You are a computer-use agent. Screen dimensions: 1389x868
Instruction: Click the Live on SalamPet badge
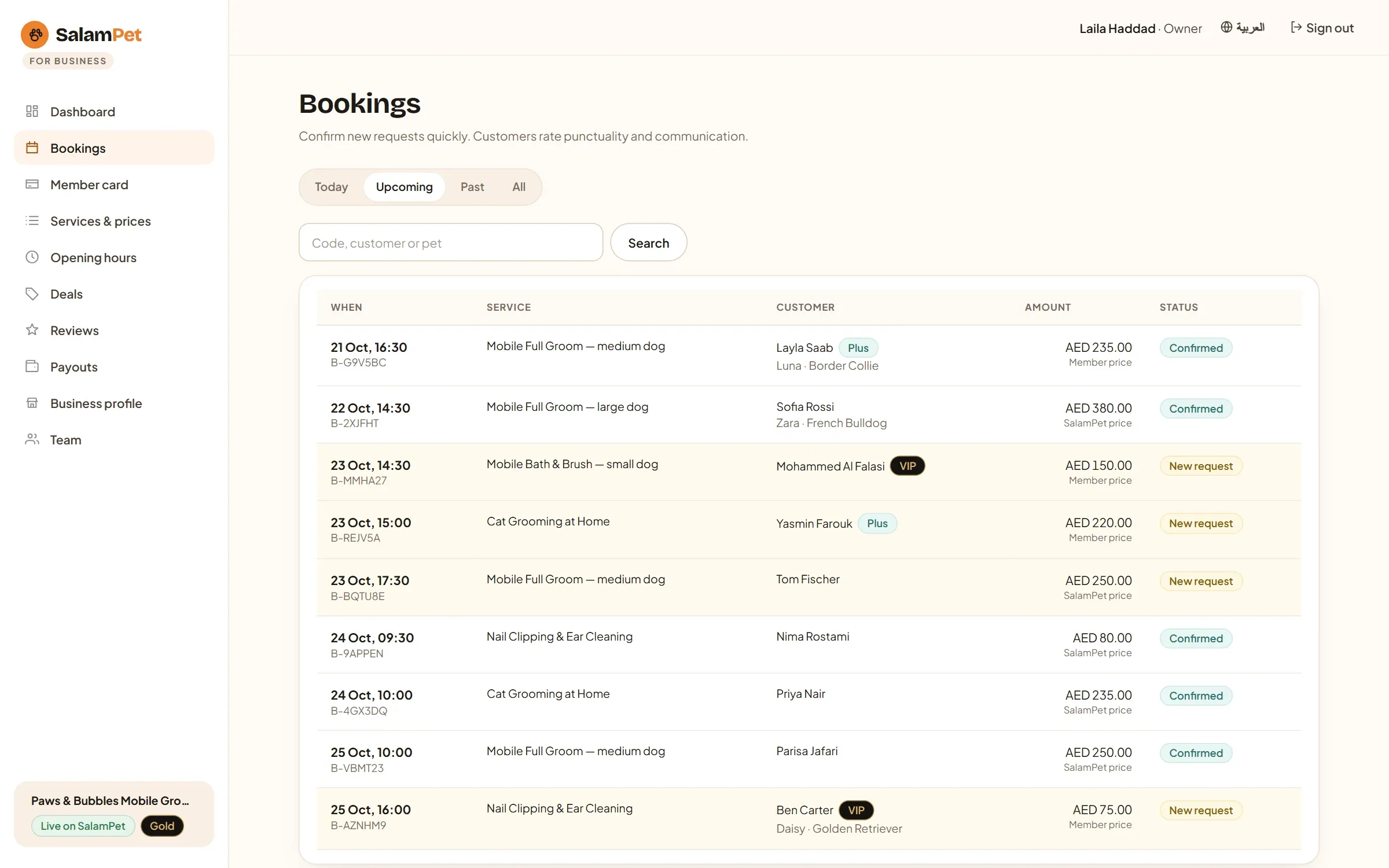tap(83, 826)
